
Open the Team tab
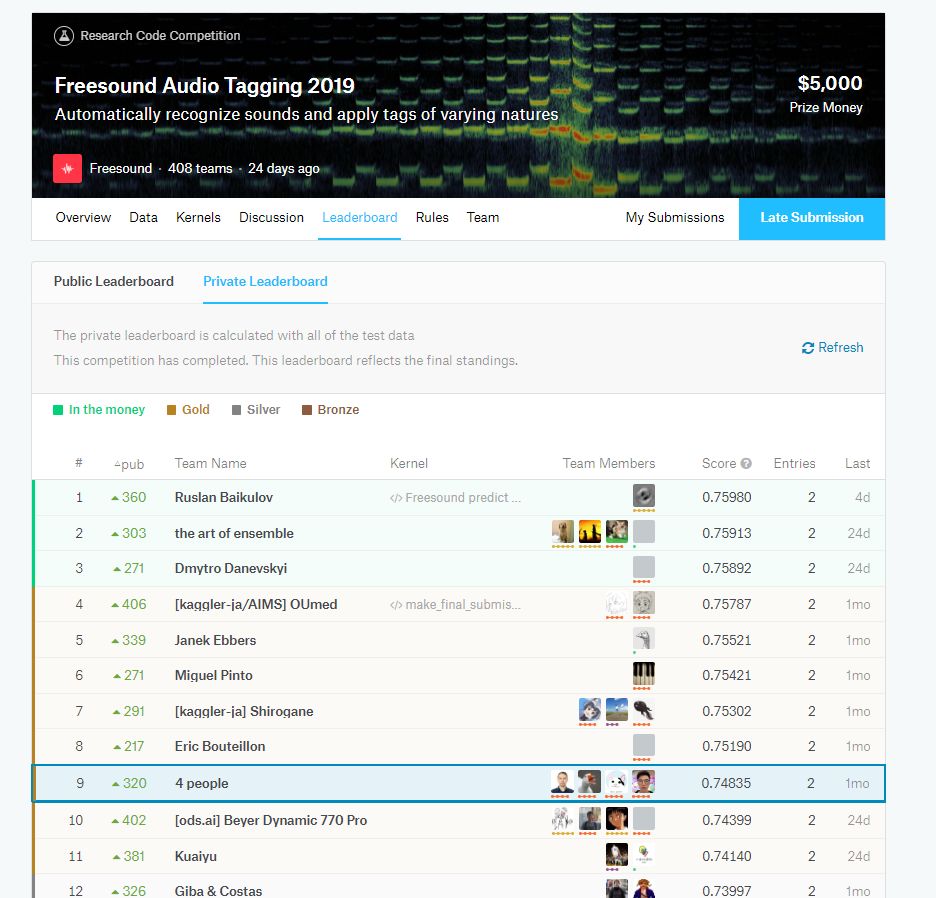[x=483, y=217]
